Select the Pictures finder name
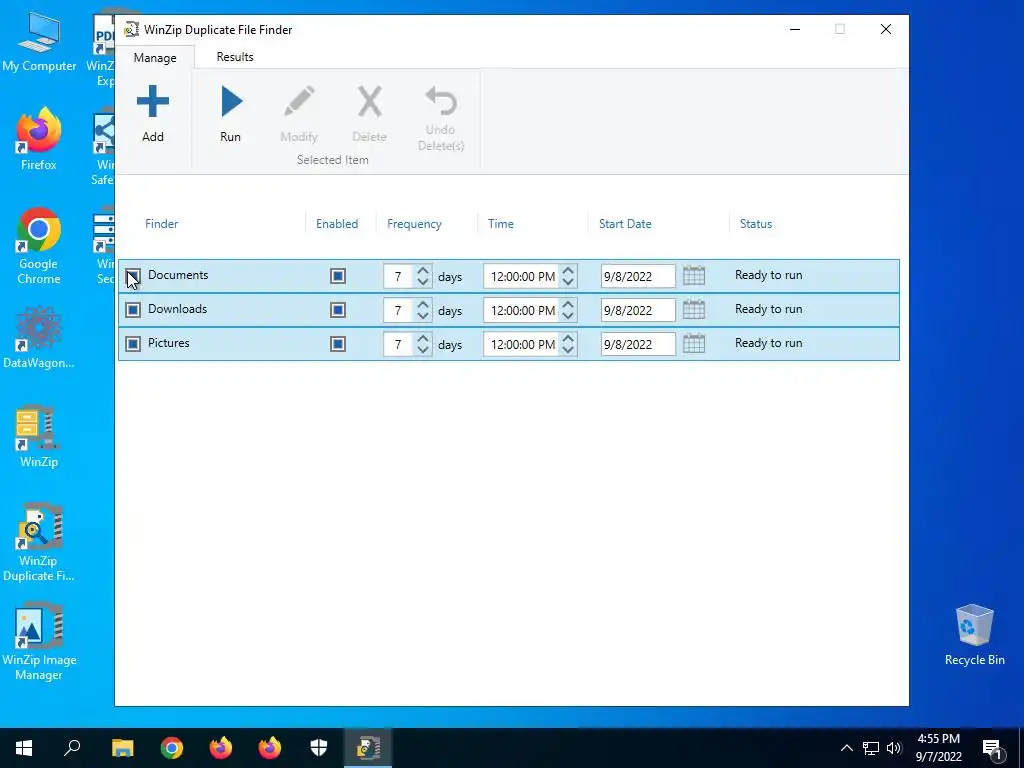1024x768 pixels. [168, 343]
